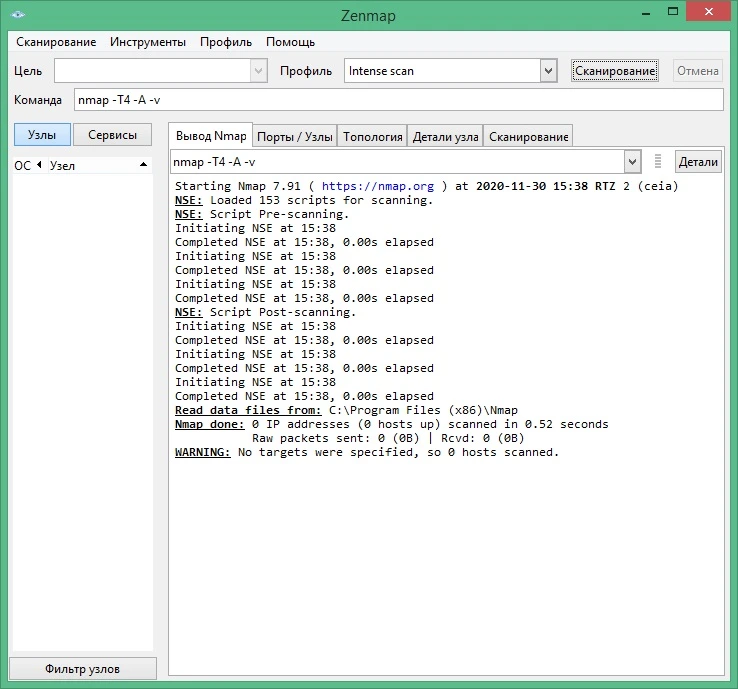Click the output options lines icon
Viewport: 738px width, 689px height.
tap(658, 161)
